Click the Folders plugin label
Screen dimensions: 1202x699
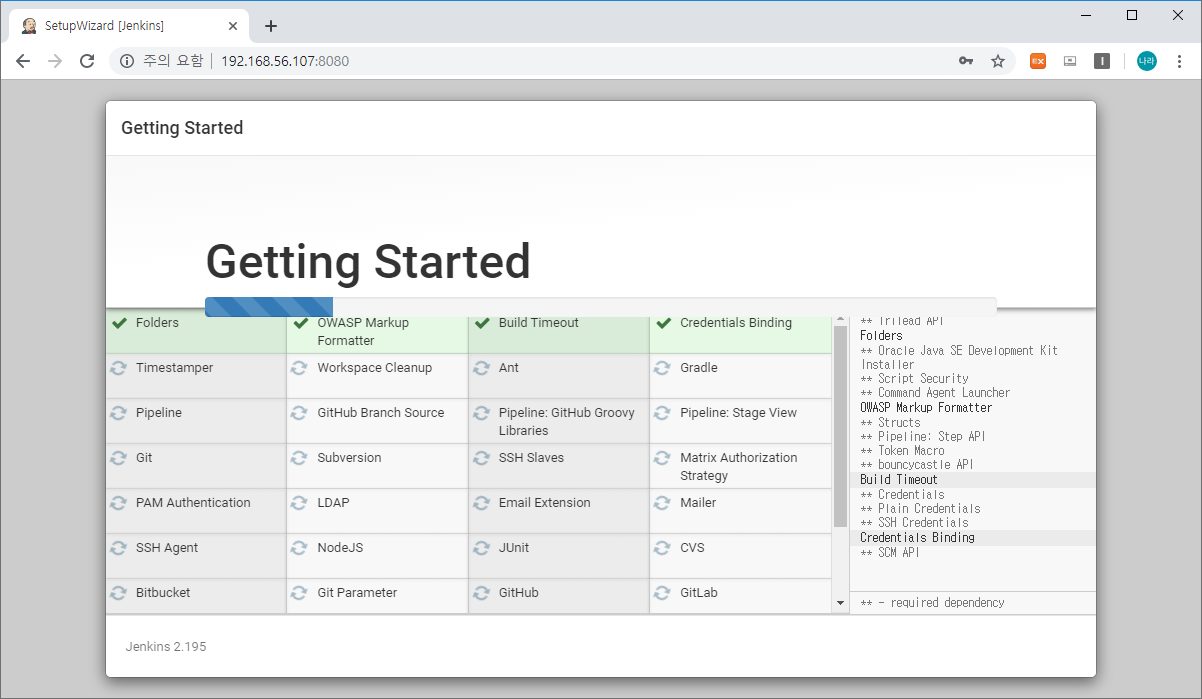(x=157, y=323)
